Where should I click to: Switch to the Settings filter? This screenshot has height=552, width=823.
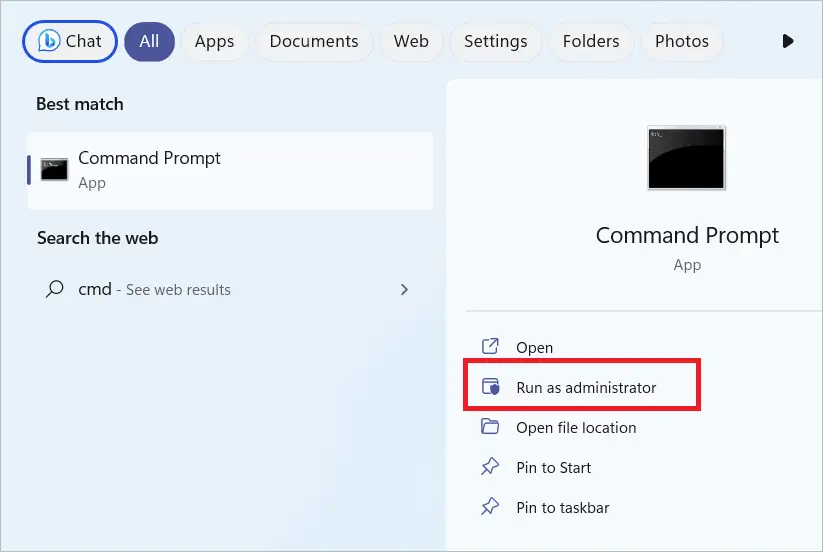click(x=495, y=41)
